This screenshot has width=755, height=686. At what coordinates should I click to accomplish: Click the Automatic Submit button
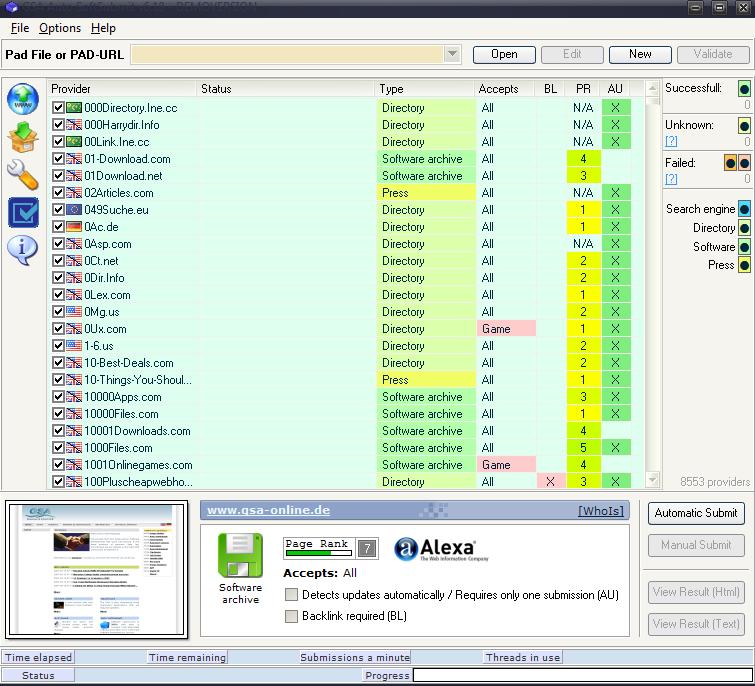pyautogui.click(x=696, y=513)
